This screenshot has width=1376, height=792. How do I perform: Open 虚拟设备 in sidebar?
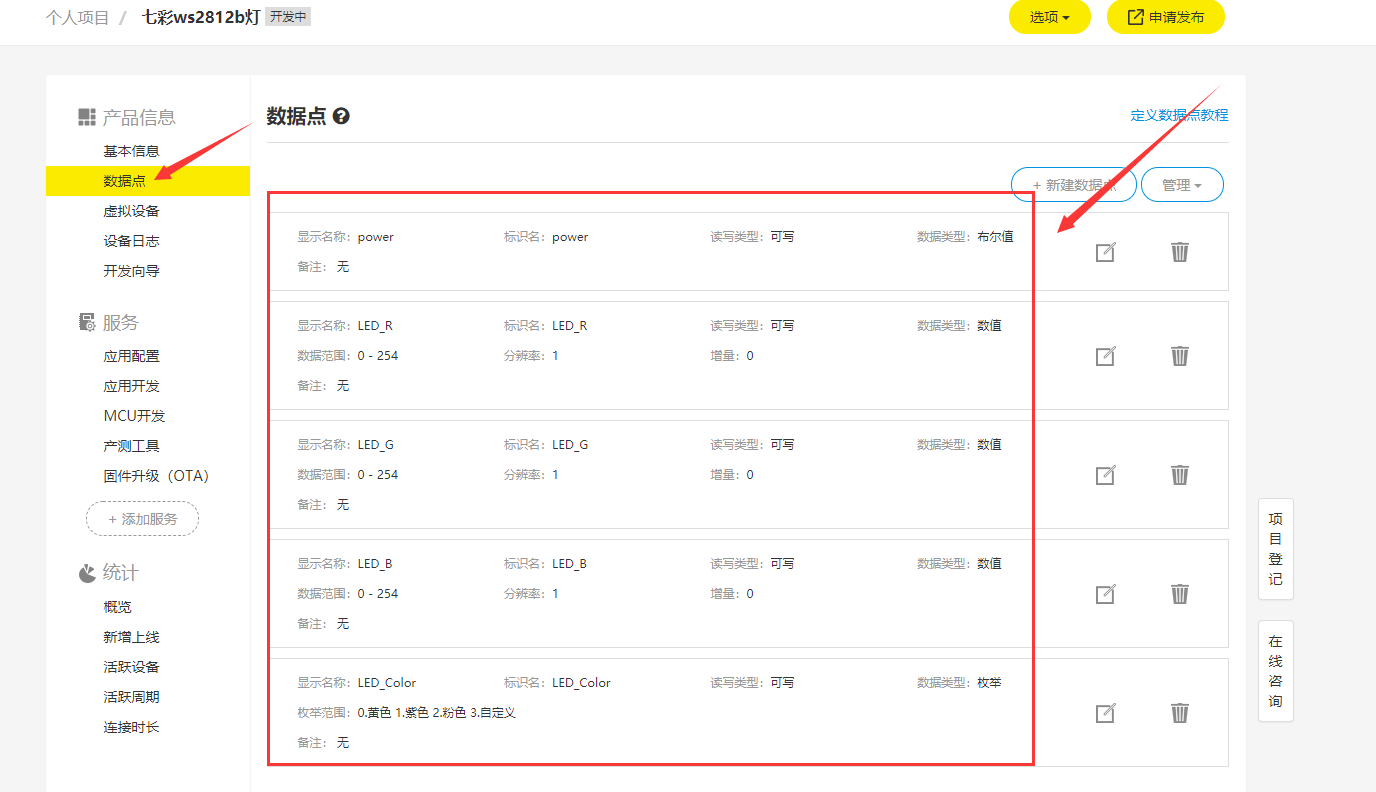[x=131, y=211]
